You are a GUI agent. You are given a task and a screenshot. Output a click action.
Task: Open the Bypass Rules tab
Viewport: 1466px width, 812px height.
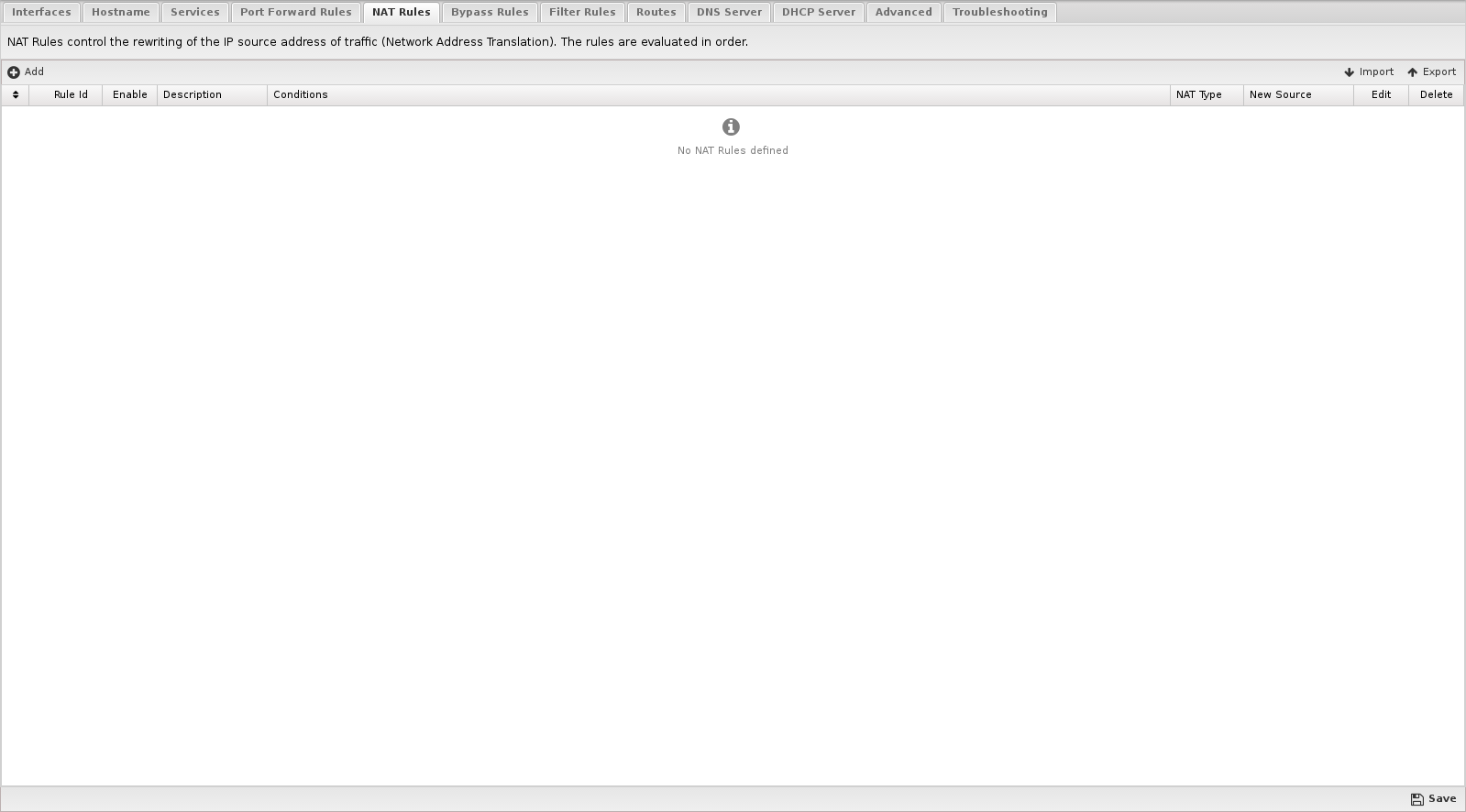click(490, 12)
